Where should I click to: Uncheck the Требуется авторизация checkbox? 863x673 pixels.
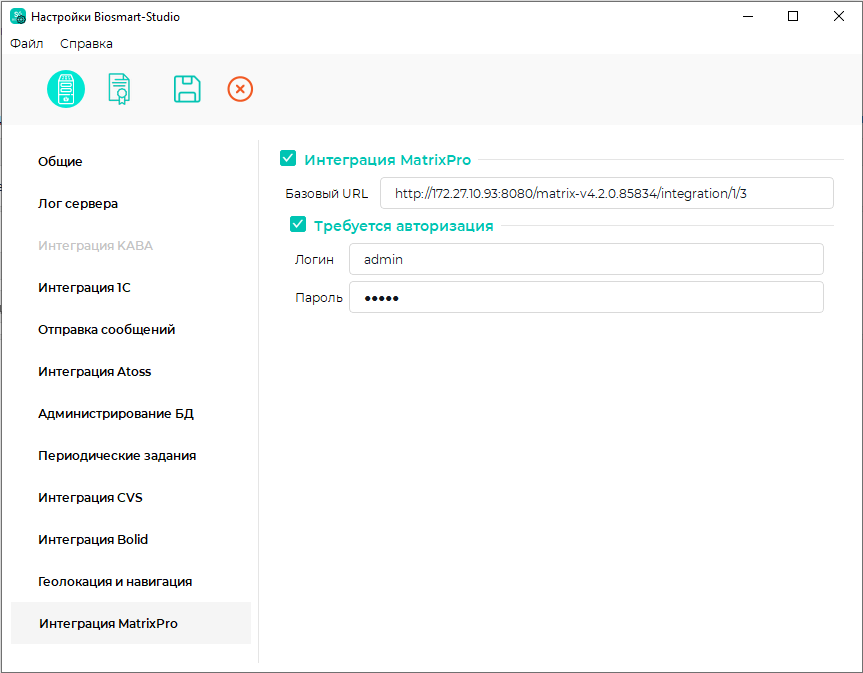coord(298,225)
